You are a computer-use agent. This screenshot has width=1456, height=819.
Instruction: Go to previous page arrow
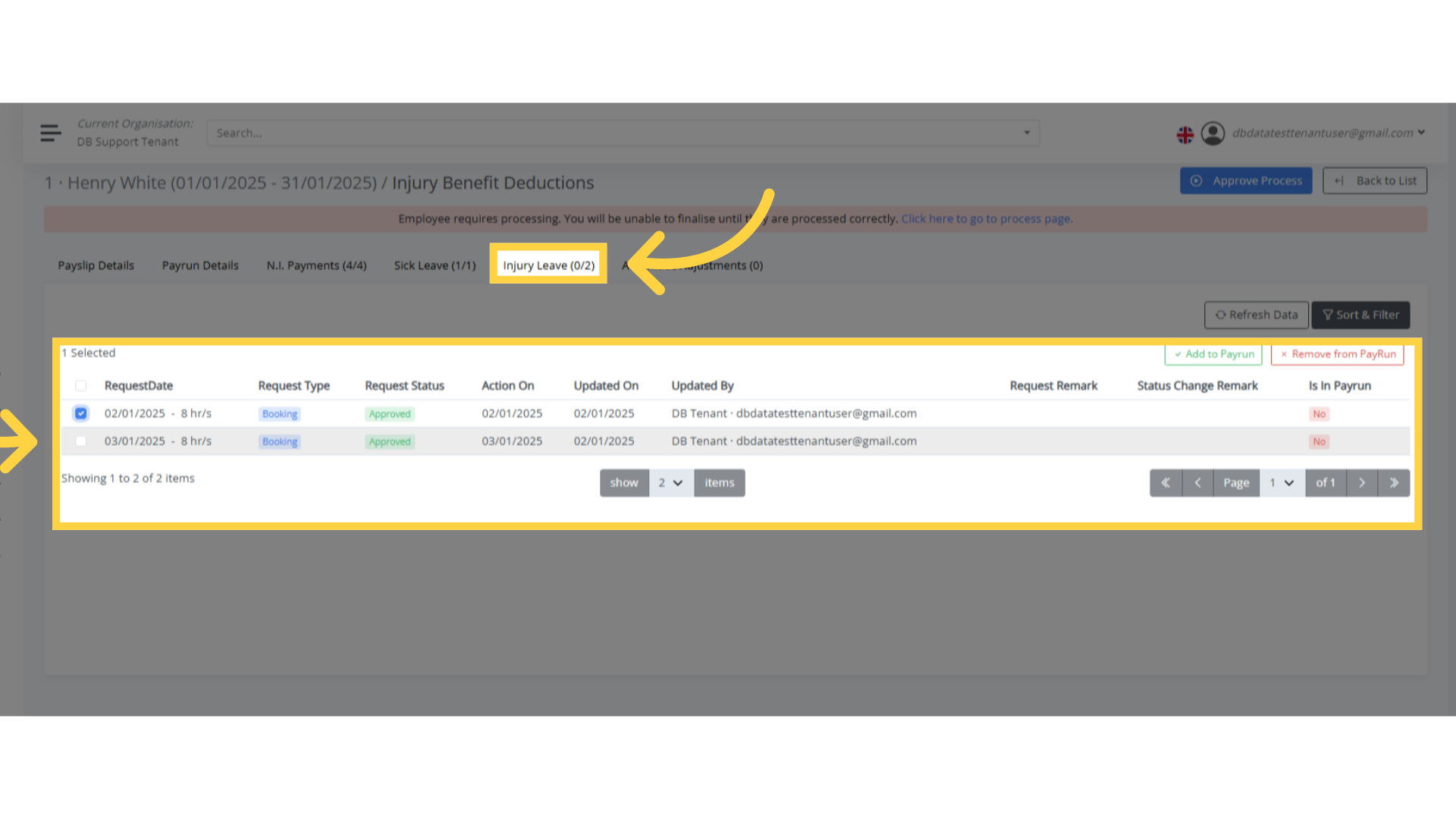point(1197,483)
